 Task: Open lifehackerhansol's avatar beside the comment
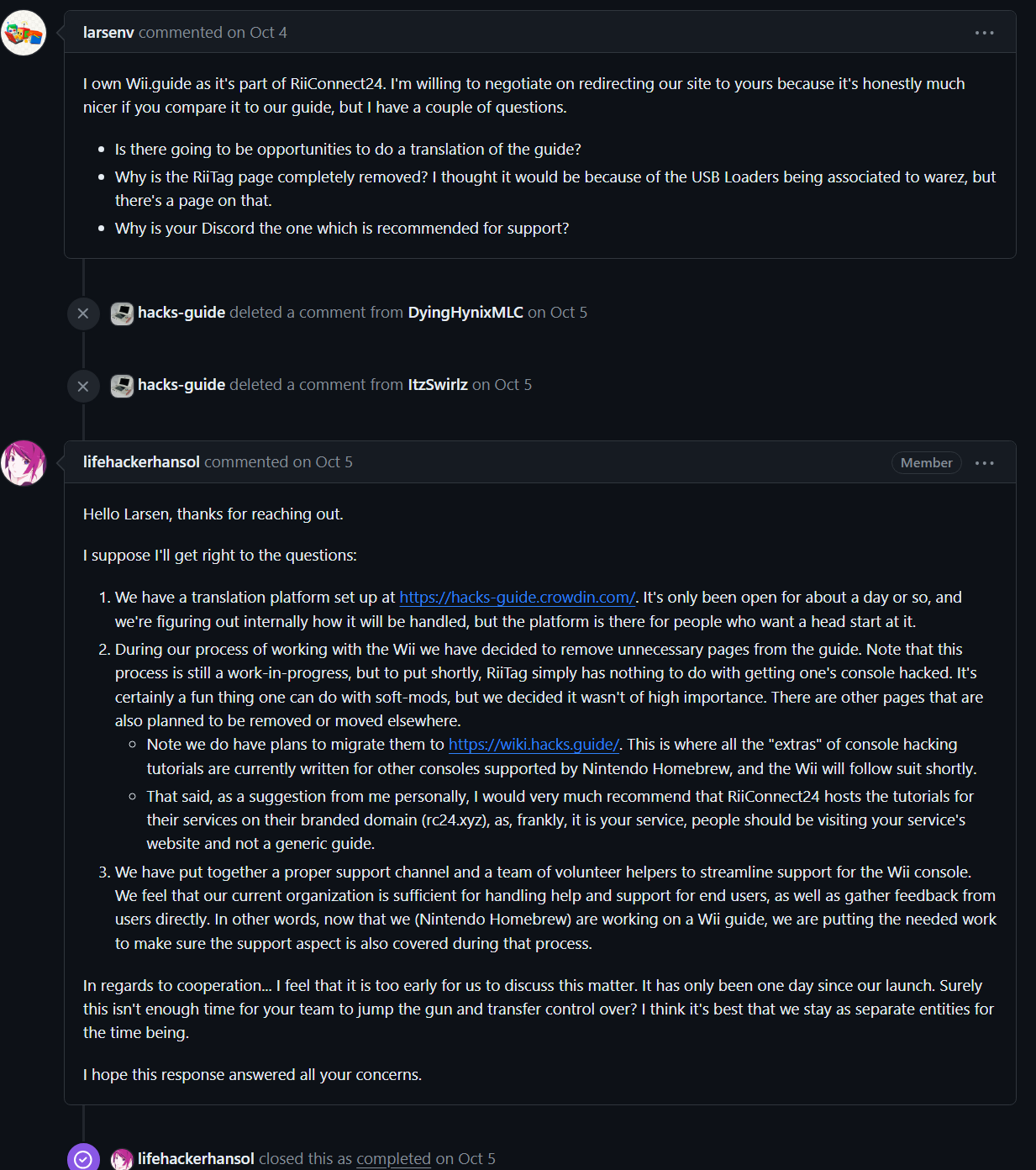coord(24,463)
